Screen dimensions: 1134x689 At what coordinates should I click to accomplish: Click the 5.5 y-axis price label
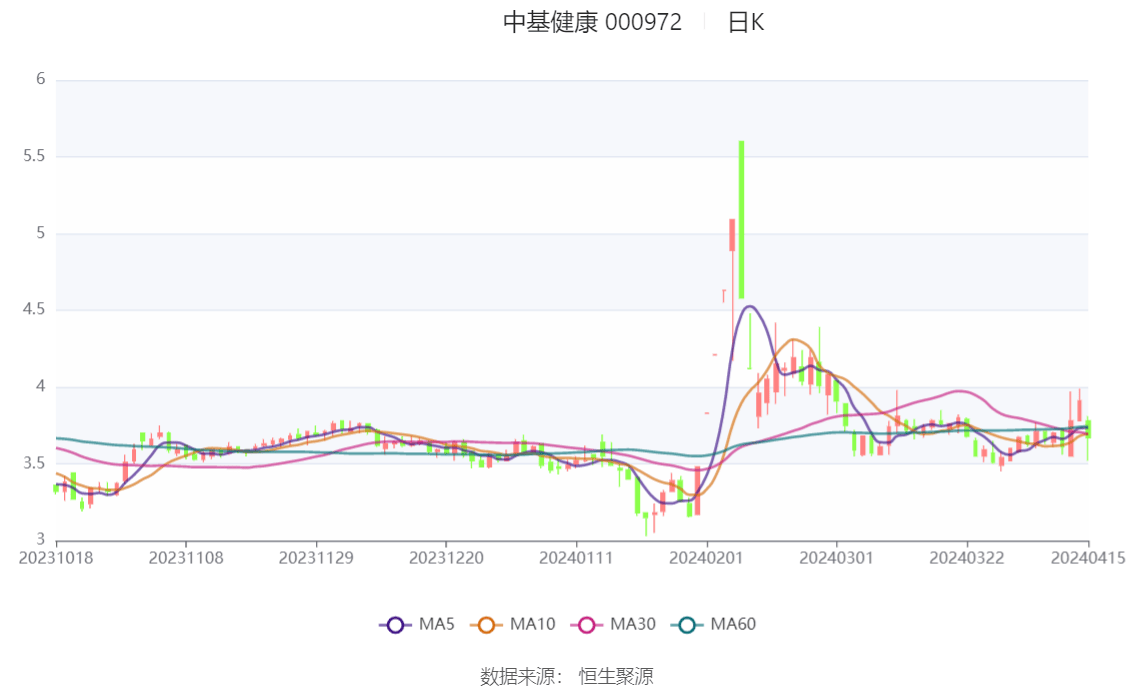pyautogui.click(x=35, y=157)
